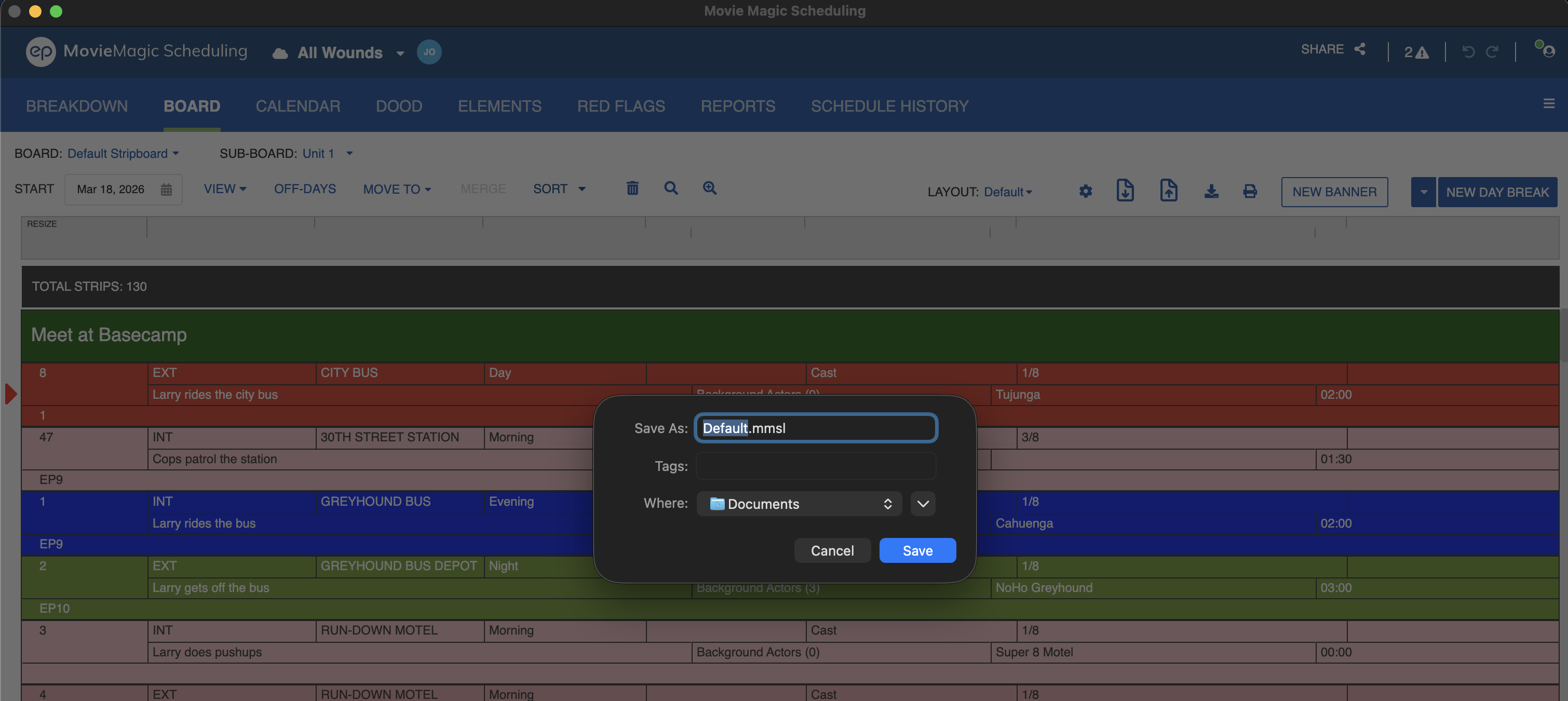Click the NEW DAY BREAK button

[x=1497, y=192]
